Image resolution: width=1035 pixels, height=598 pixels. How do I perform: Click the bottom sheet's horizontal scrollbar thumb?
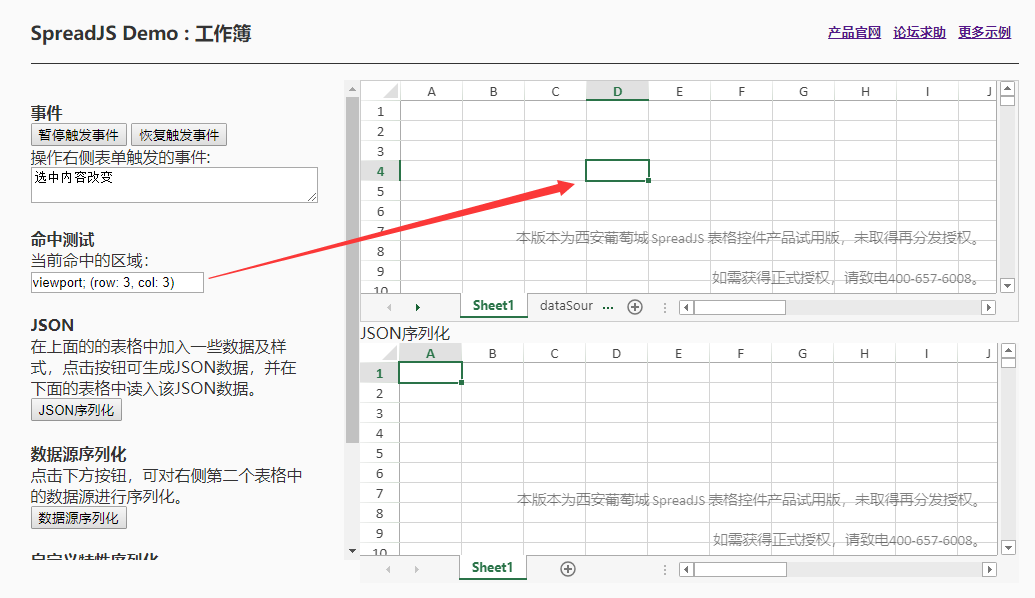tap(741, 569)
